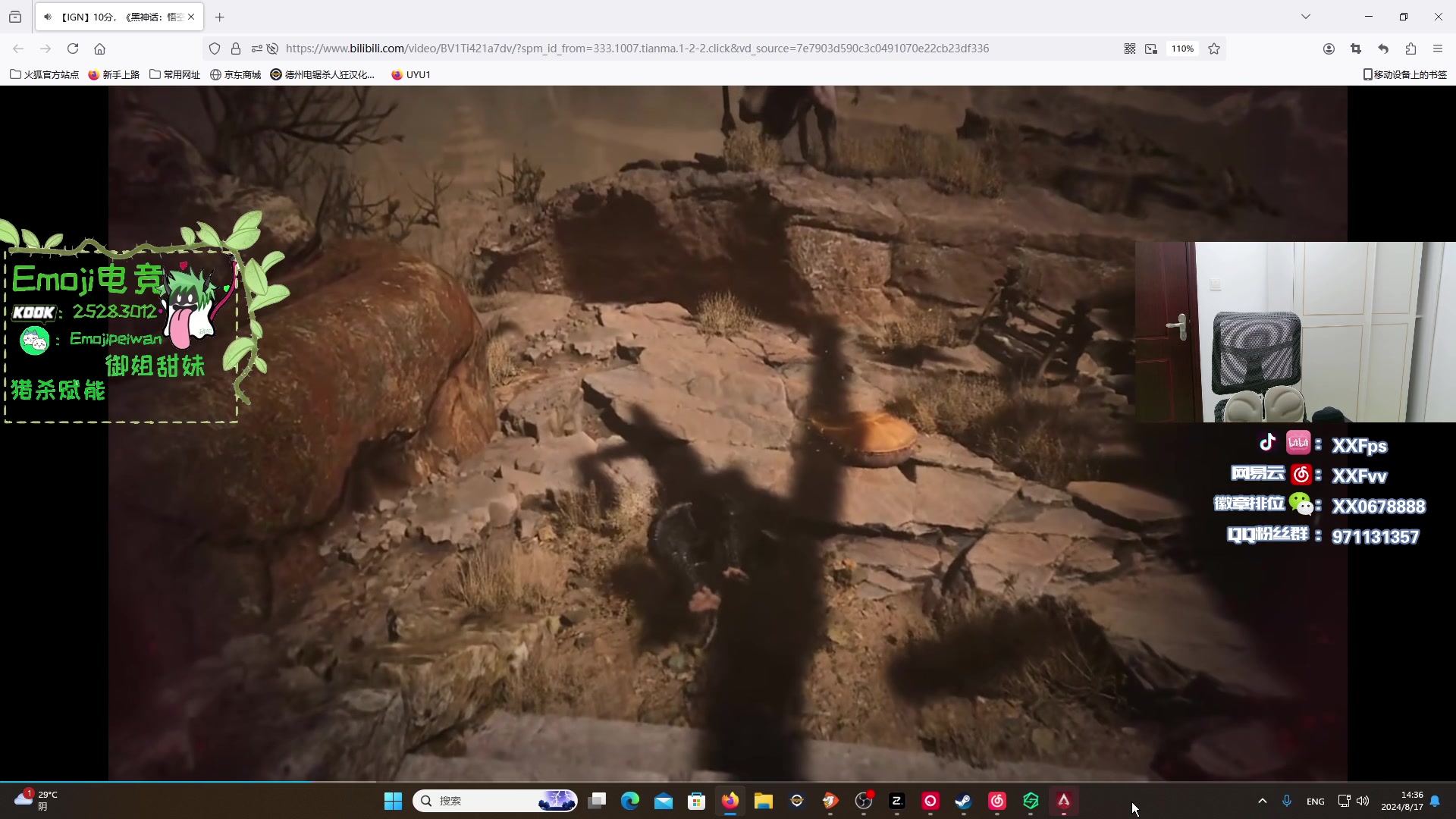The image size is (1456, 819).
Task: Mute the tab via its speaker icon
Action: [48, 17]
